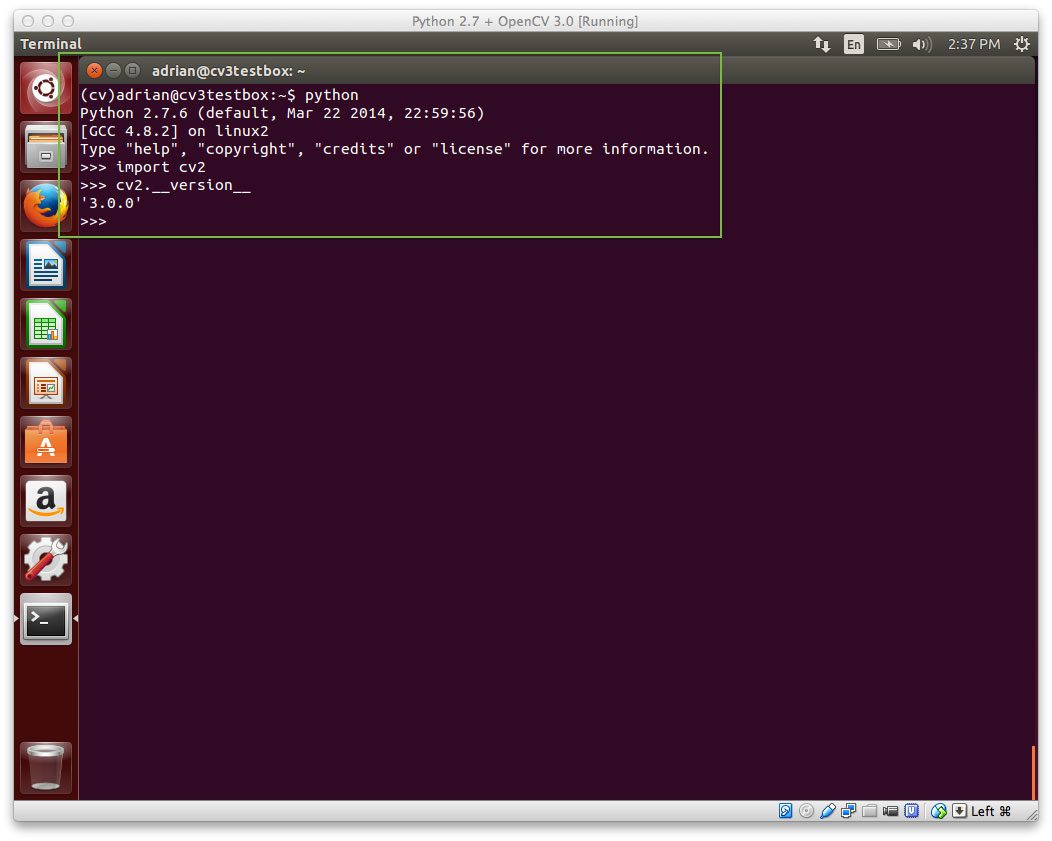Open the virtual CD drive menu in status bar
Image resolution: width=1052 pixels, height=841 pixels.
(x=806, y=810)
